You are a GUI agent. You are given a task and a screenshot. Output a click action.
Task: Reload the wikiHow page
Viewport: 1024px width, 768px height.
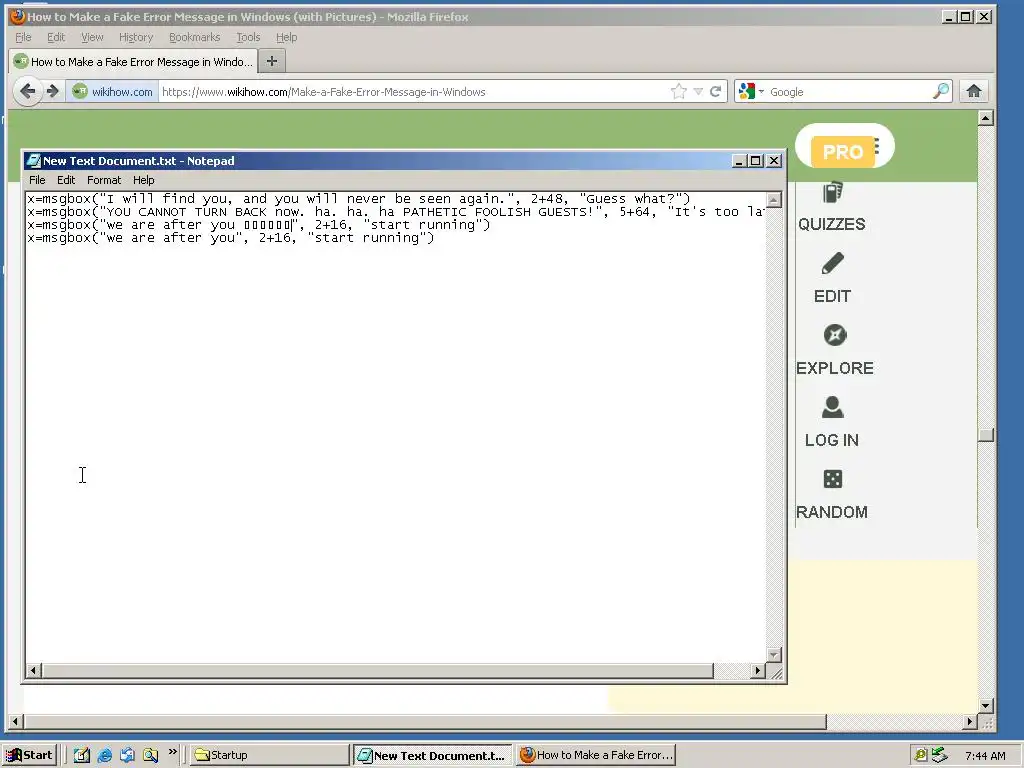tap(716, 91)
